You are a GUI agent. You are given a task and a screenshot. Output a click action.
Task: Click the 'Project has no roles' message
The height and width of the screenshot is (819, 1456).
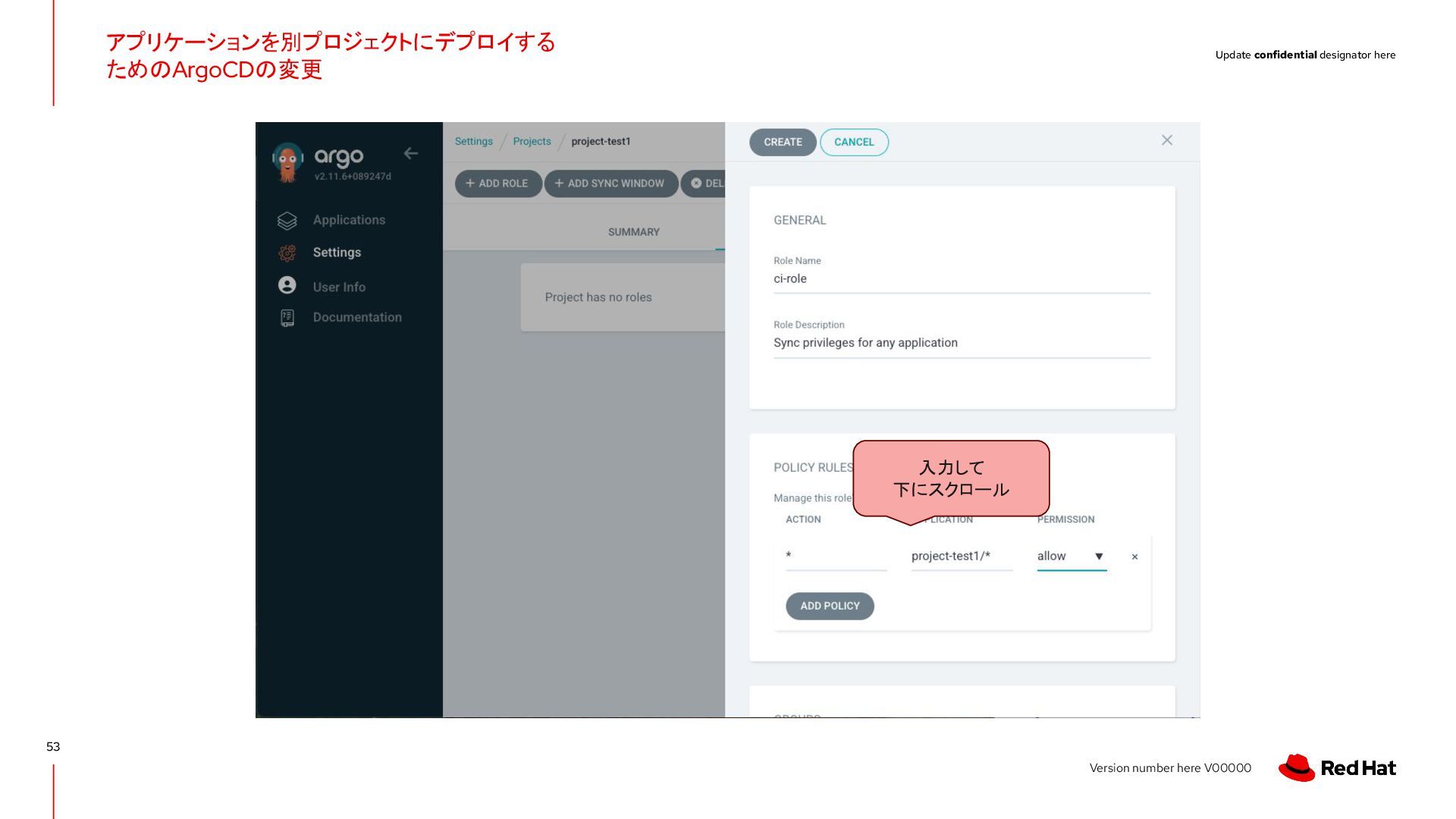click(x=598, y=297)
